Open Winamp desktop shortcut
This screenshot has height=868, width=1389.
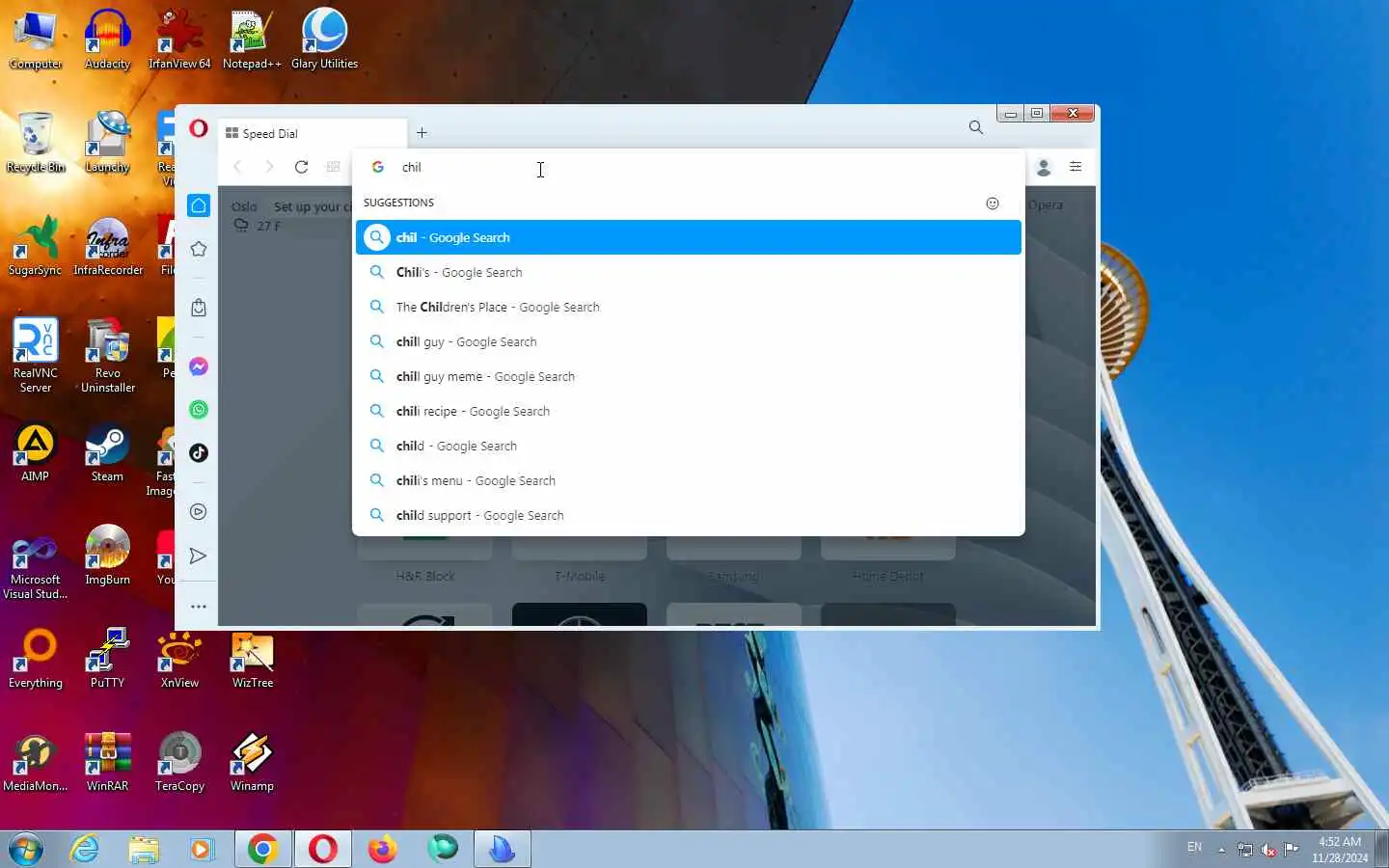click(x=252, y=762)
